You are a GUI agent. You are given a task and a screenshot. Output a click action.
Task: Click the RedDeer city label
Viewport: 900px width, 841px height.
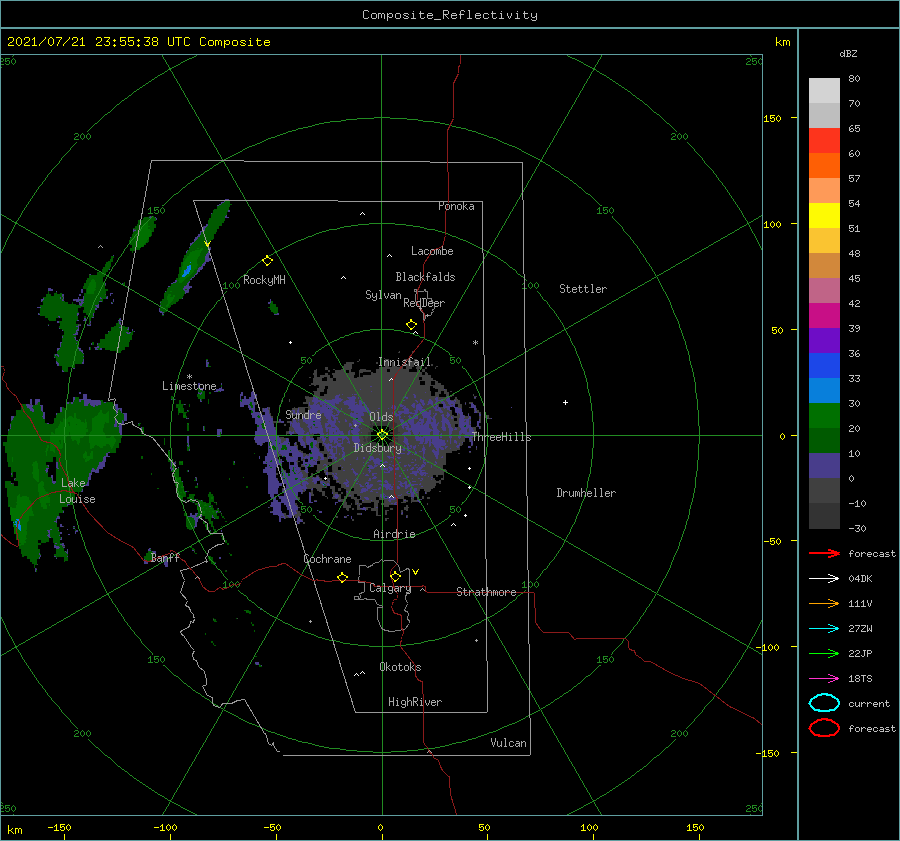click(424, 303)
